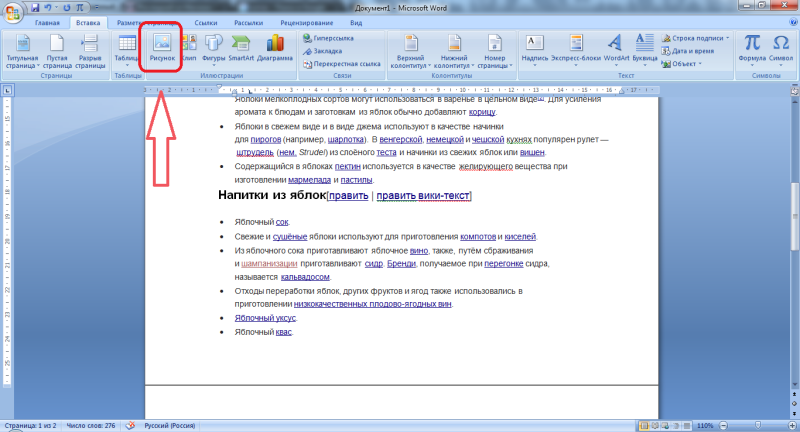Screen dimensions: 800x432
Task: Toggle the ruler button above the scrollbar
Action: pos(792,89)
